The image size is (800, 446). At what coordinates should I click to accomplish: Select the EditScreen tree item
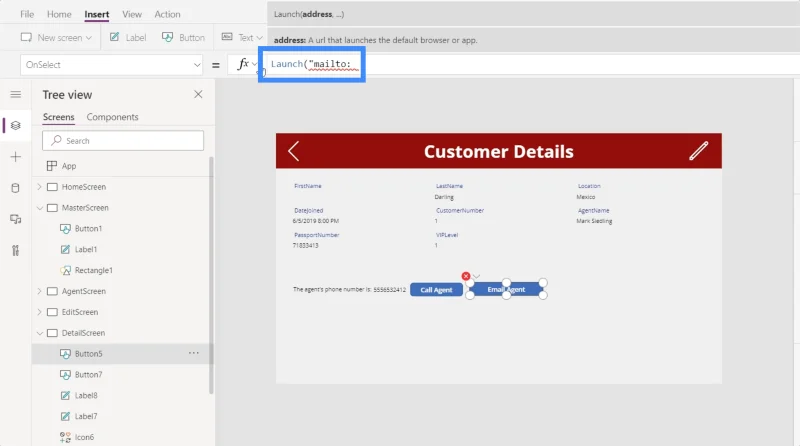[x=80, y=312]
